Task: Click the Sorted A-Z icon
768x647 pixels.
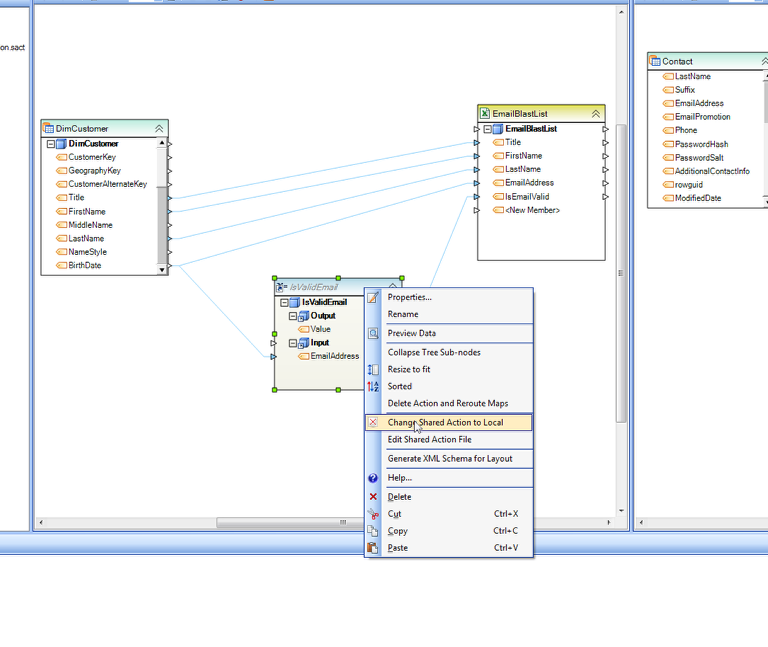Action: pos(373,386)
